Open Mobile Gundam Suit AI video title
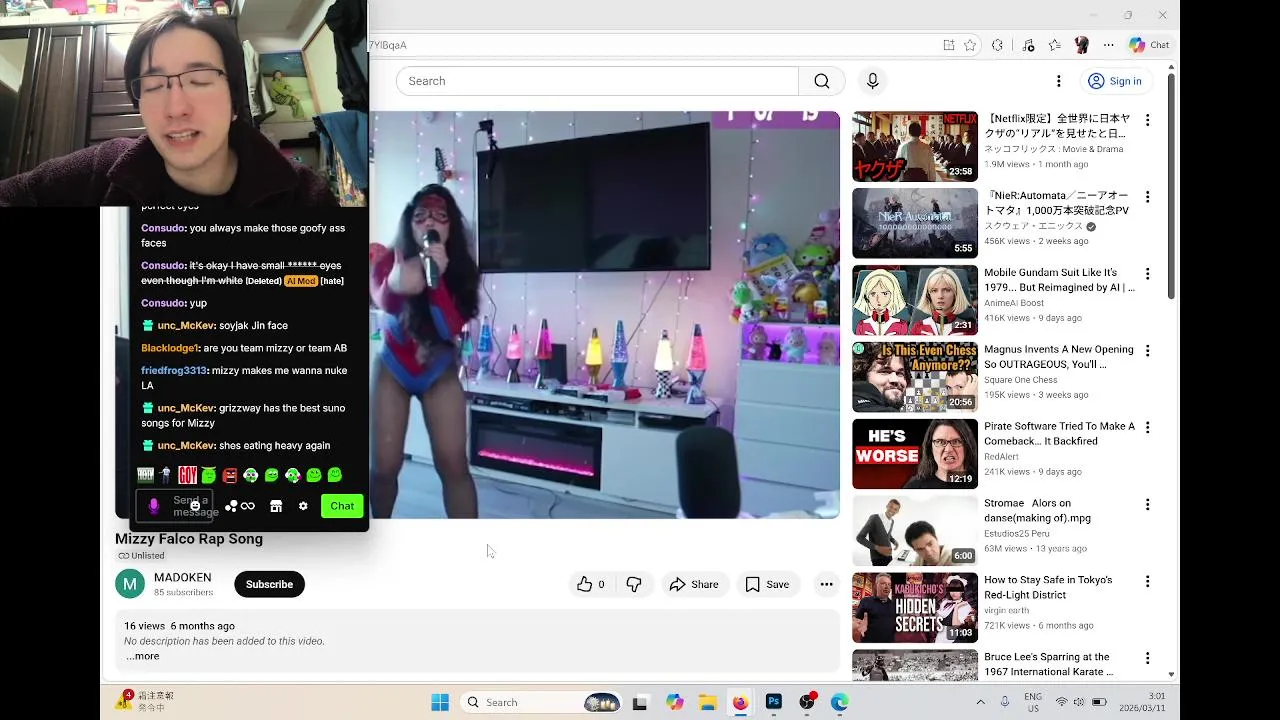1280x720 pixels. (x=1059, y=280)
